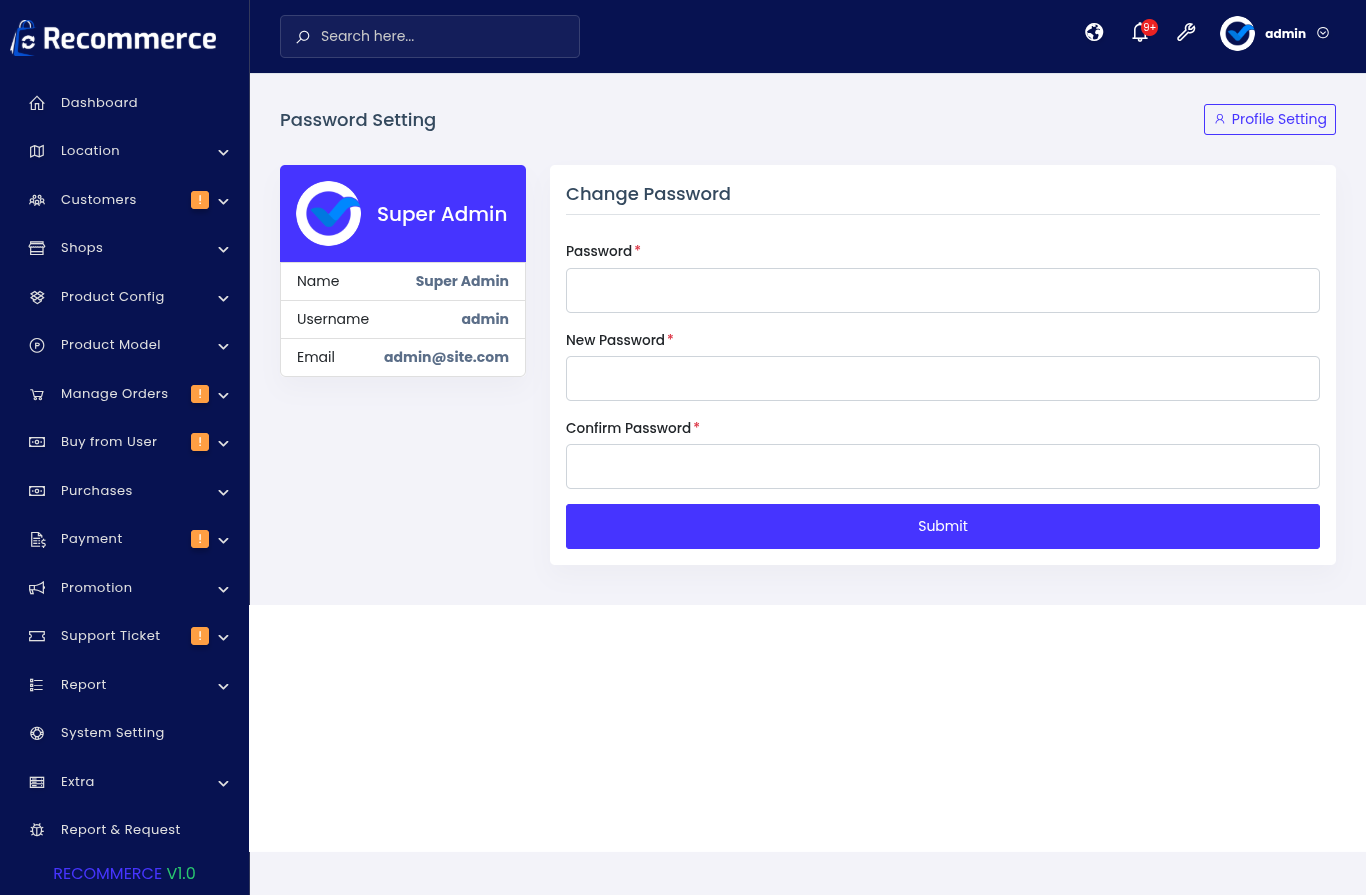
Task: Click the Recommerce logo
Action: pyautogui.click(x=114, y=38)
